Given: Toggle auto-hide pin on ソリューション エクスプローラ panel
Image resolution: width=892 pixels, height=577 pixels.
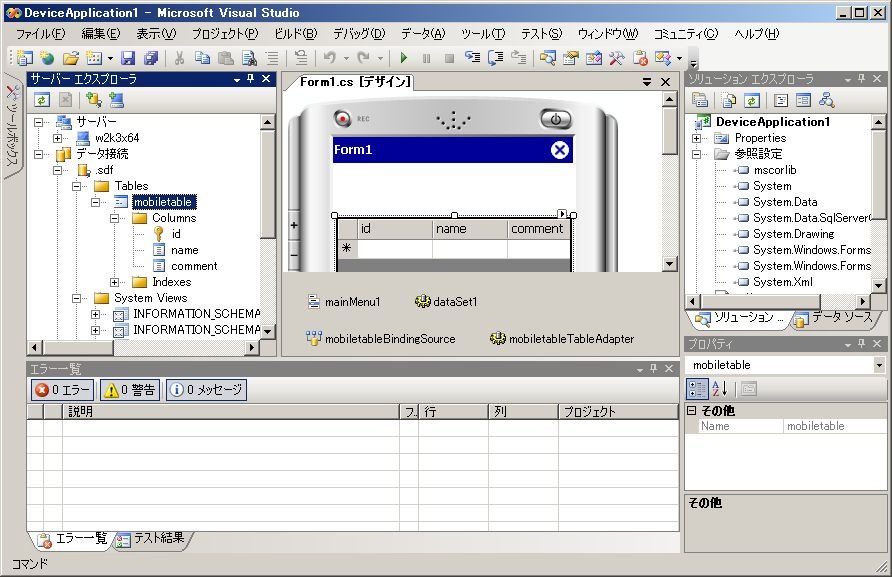Looking at the screenshot, I should pyautogui.click(x=862, y=79).
